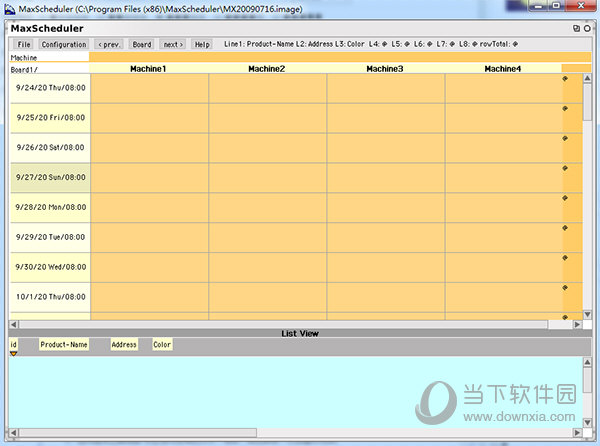Select the 9/28/20 Mon/08:00 row header
Screen dimensions: 600x446
click(x=50, y=207)
